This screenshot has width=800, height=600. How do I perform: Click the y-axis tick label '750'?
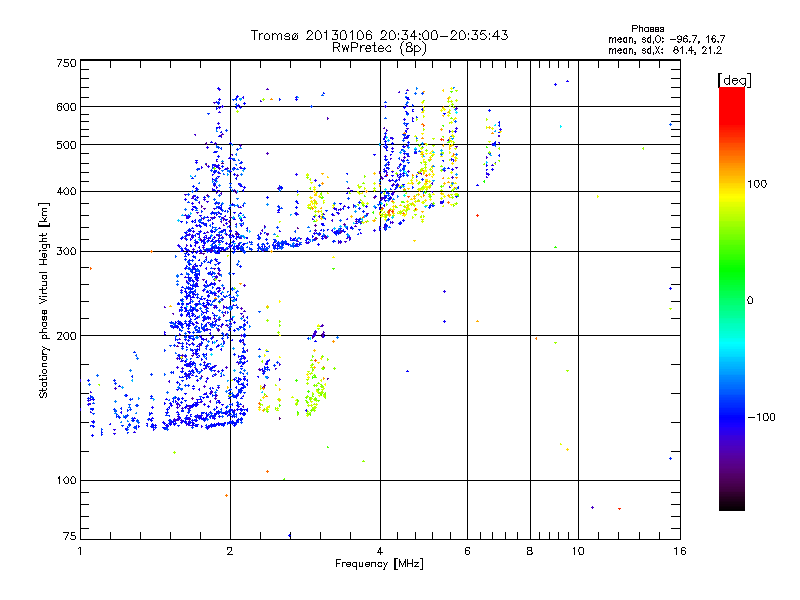66,63
